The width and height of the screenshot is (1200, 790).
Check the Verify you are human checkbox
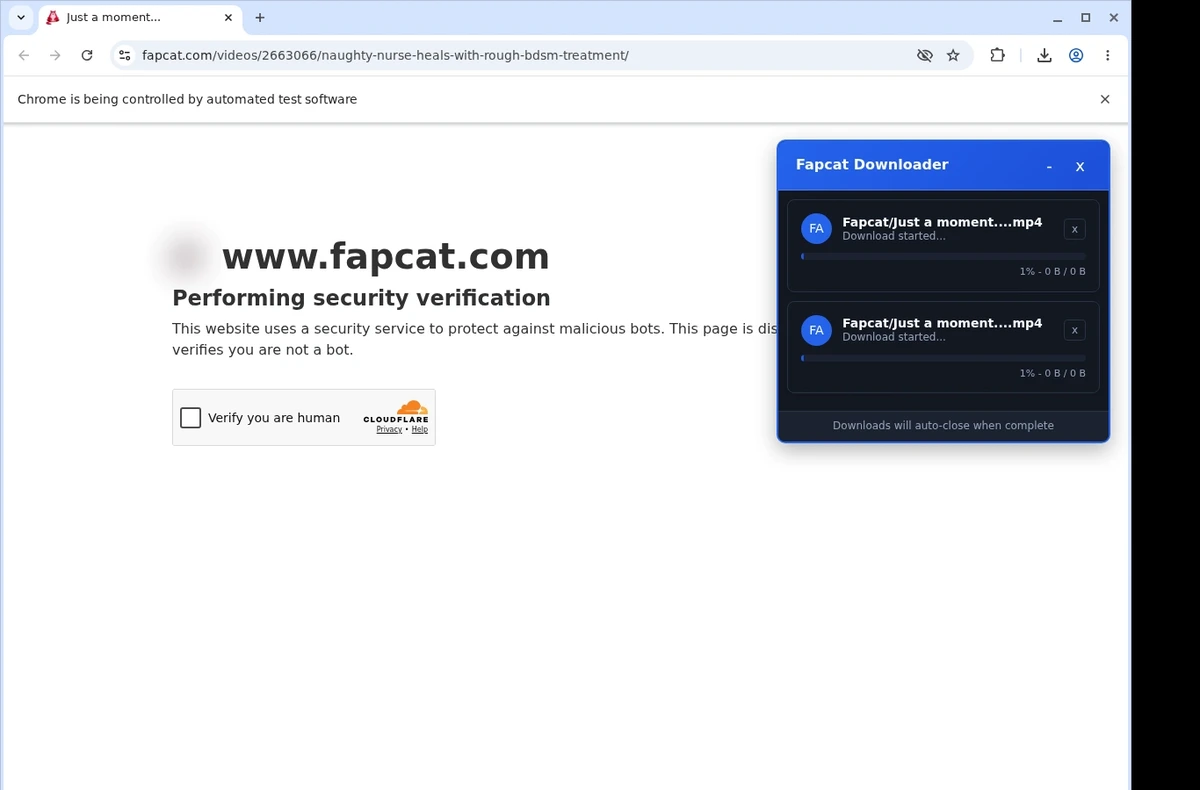point(191,418)
